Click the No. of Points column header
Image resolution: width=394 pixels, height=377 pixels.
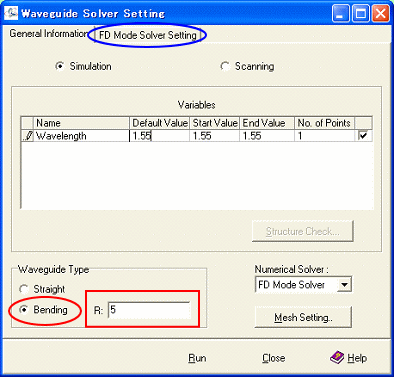coord(324,123)
